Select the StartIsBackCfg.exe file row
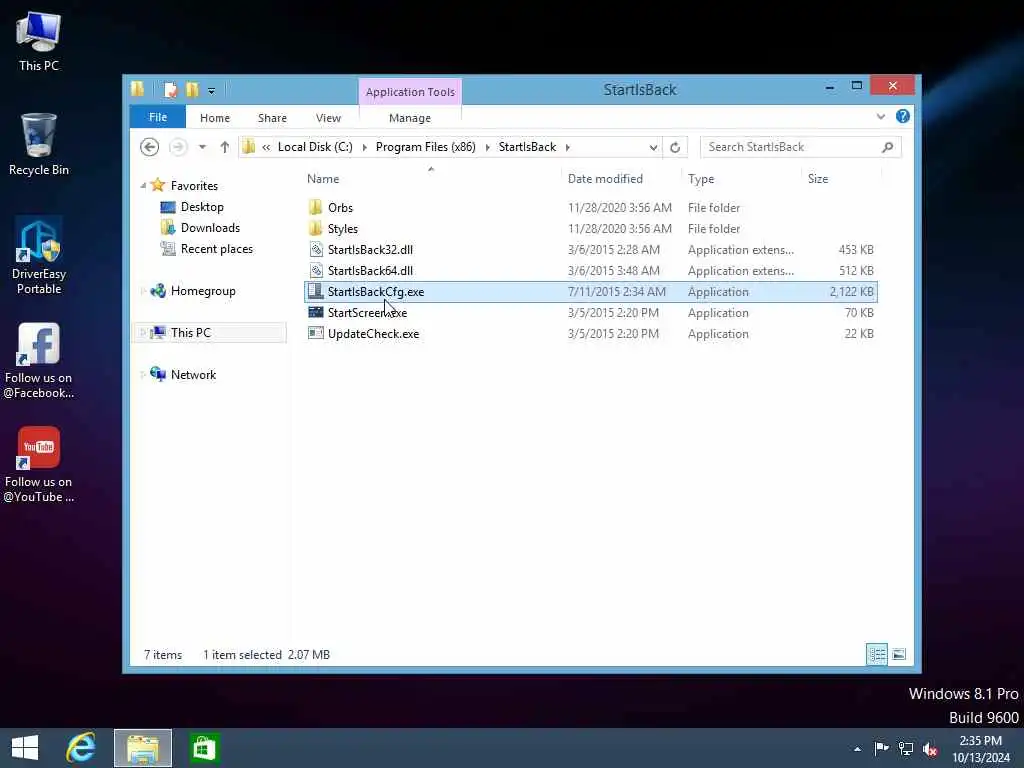 tap(590, 291)
